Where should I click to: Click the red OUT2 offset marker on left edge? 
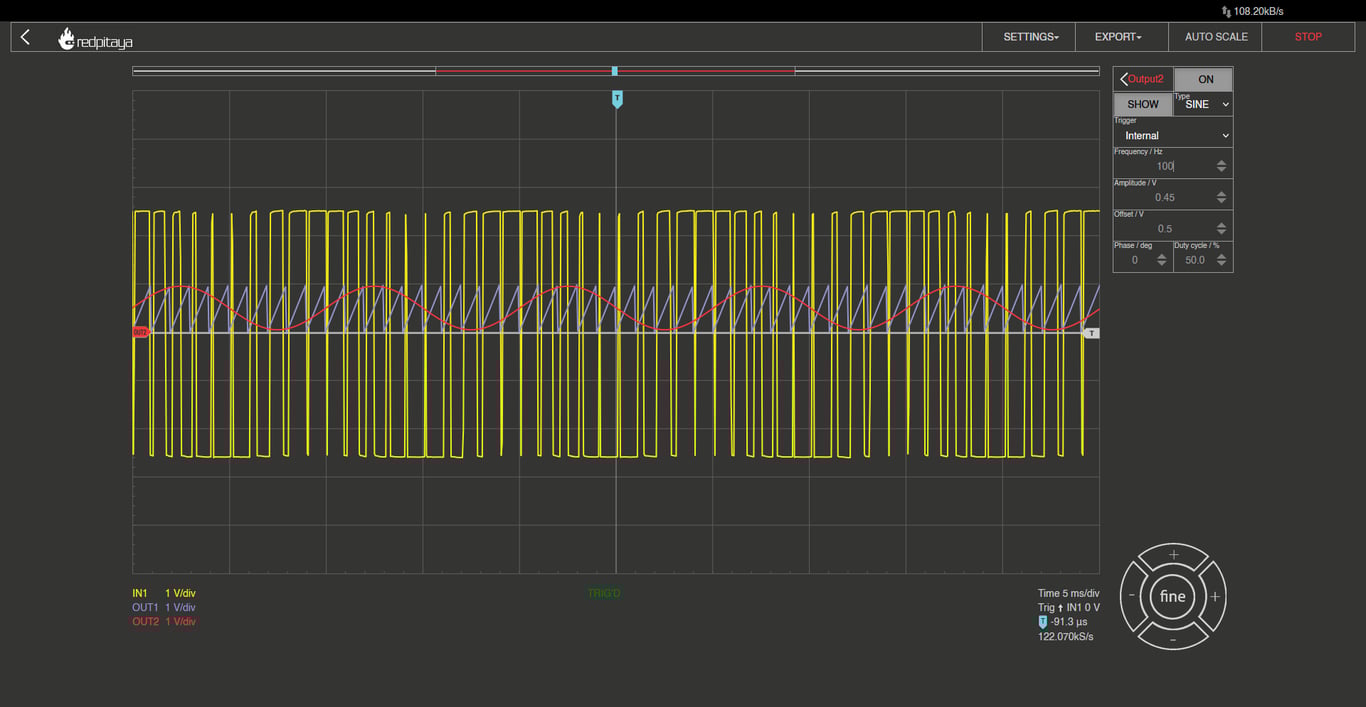(x=140, y=332)
